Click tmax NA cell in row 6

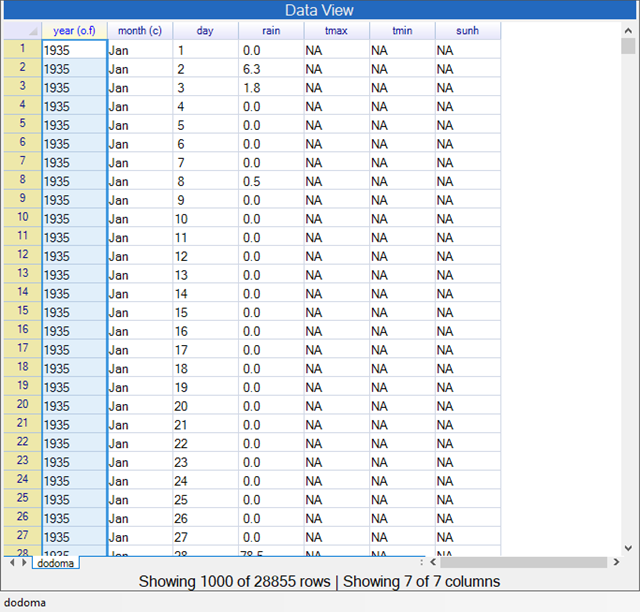[336, 143]
